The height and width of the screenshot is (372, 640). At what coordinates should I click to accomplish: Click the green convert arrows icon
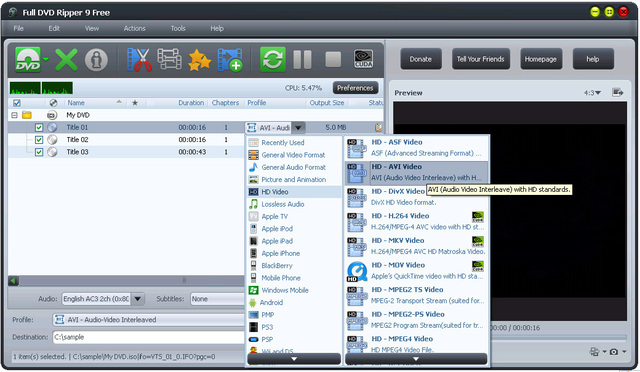[x=273, y=60]
